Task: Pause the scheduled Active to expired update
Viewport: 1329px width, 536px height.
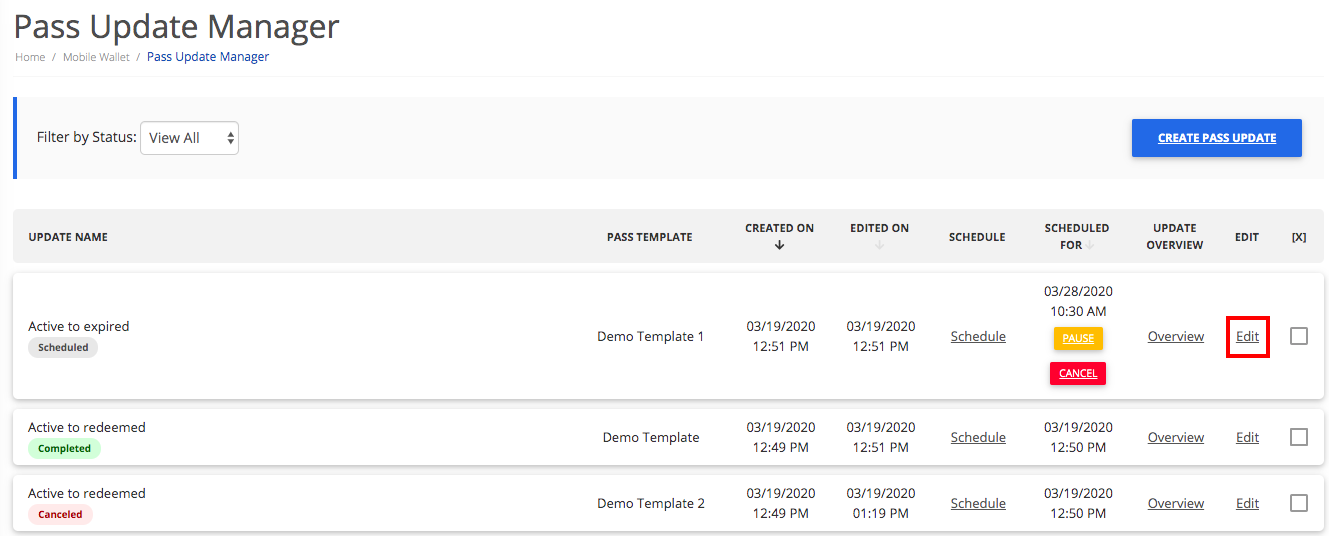Action: (x=1077, y=338)
